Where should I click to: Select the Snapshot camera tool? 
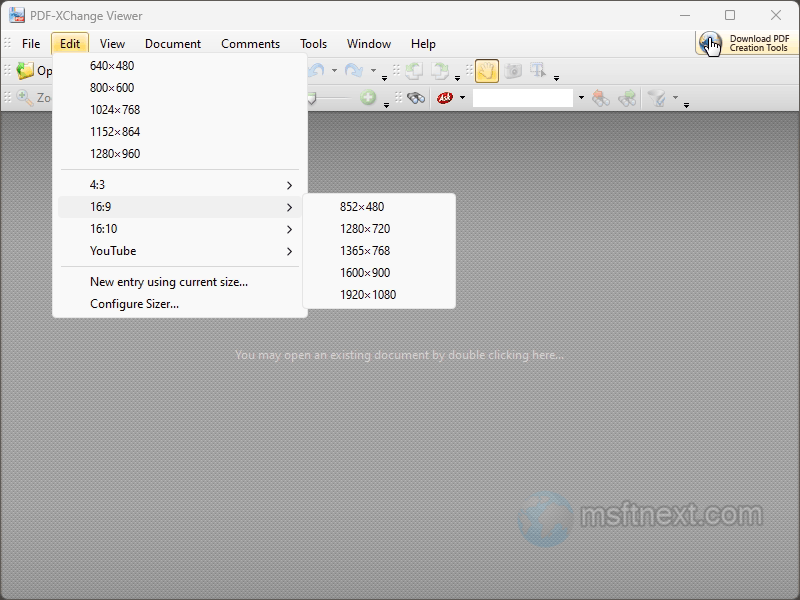(x=513, y=70)
